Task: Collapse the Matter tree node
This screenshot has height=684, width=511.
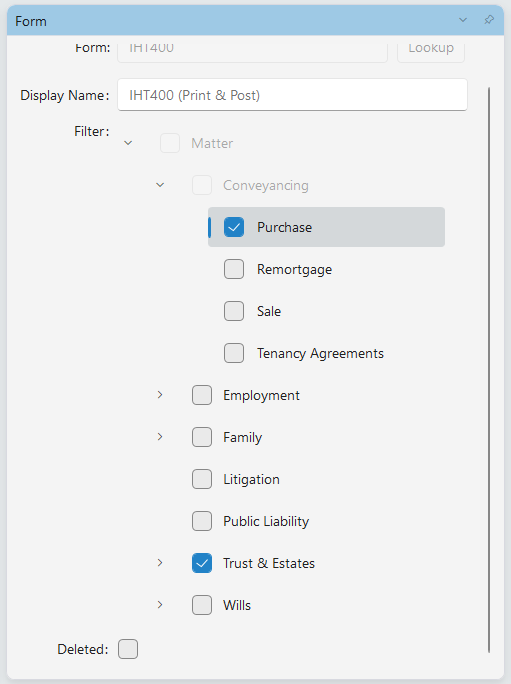Action: pos(128,143)
